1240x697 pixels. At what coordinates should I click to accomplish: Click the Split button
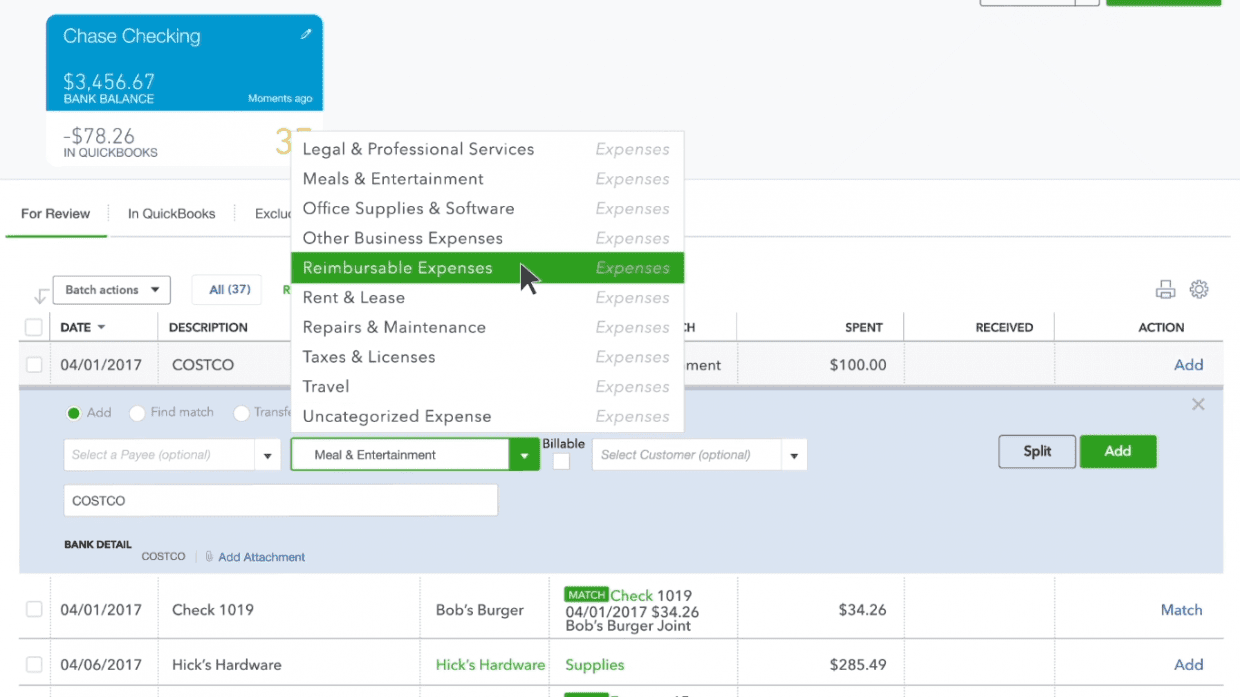click(1036, 451)
